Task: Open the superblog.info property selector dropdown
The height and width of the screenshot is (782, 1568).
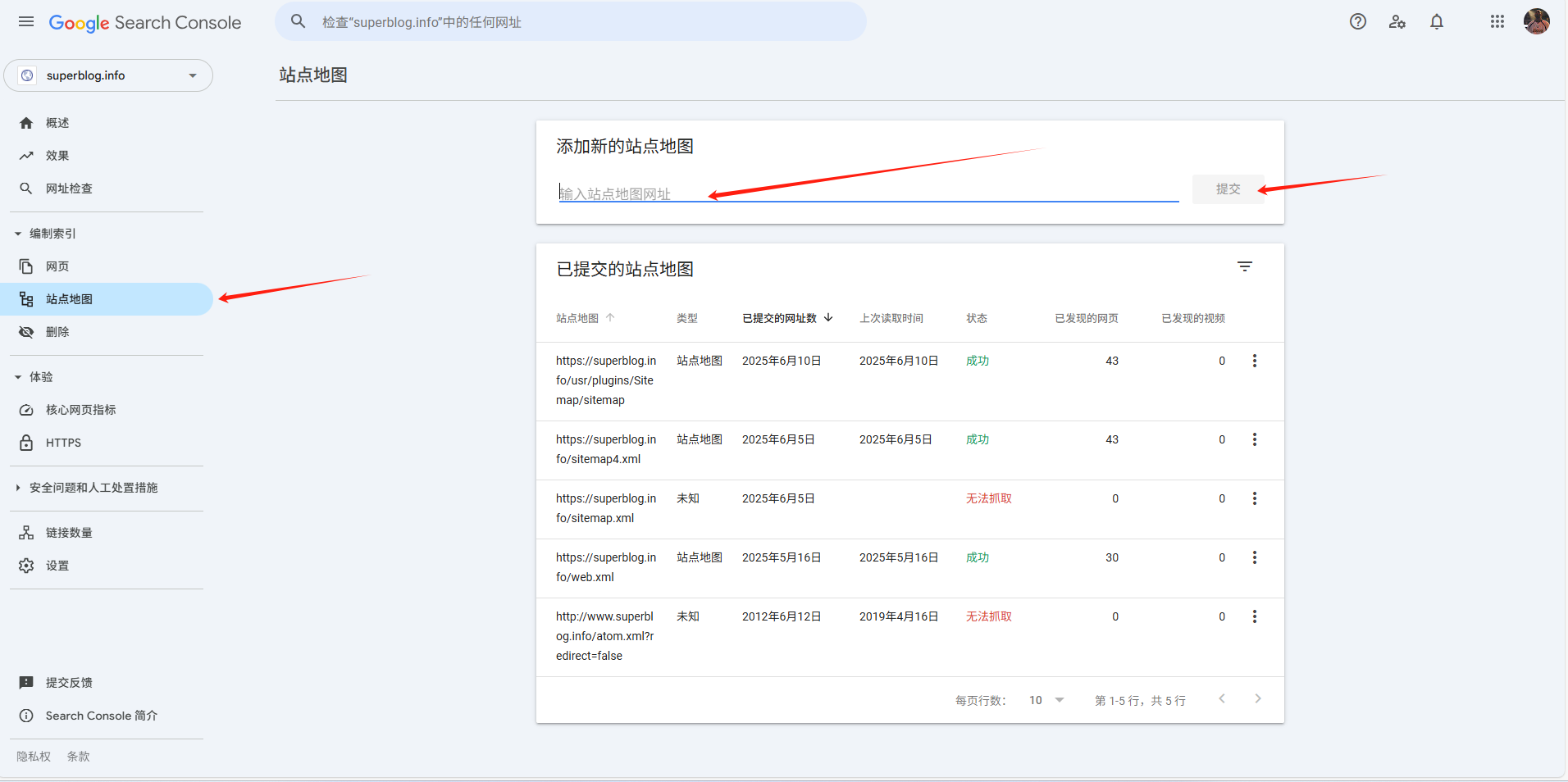Action: (x=108, y=75)
